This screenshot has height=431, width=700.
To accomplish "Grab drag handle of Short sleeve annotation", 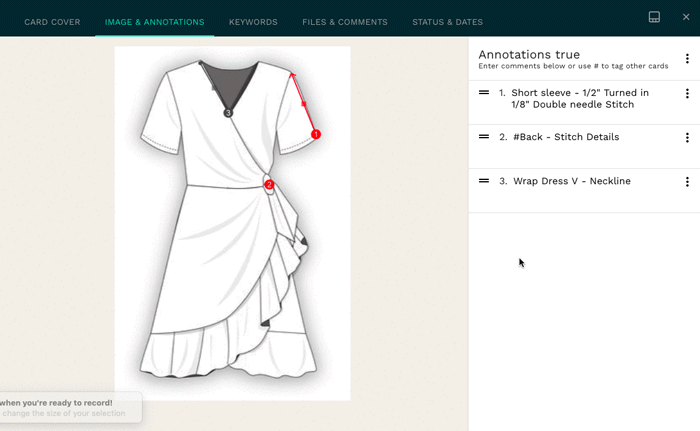I will tap(484, 93).
